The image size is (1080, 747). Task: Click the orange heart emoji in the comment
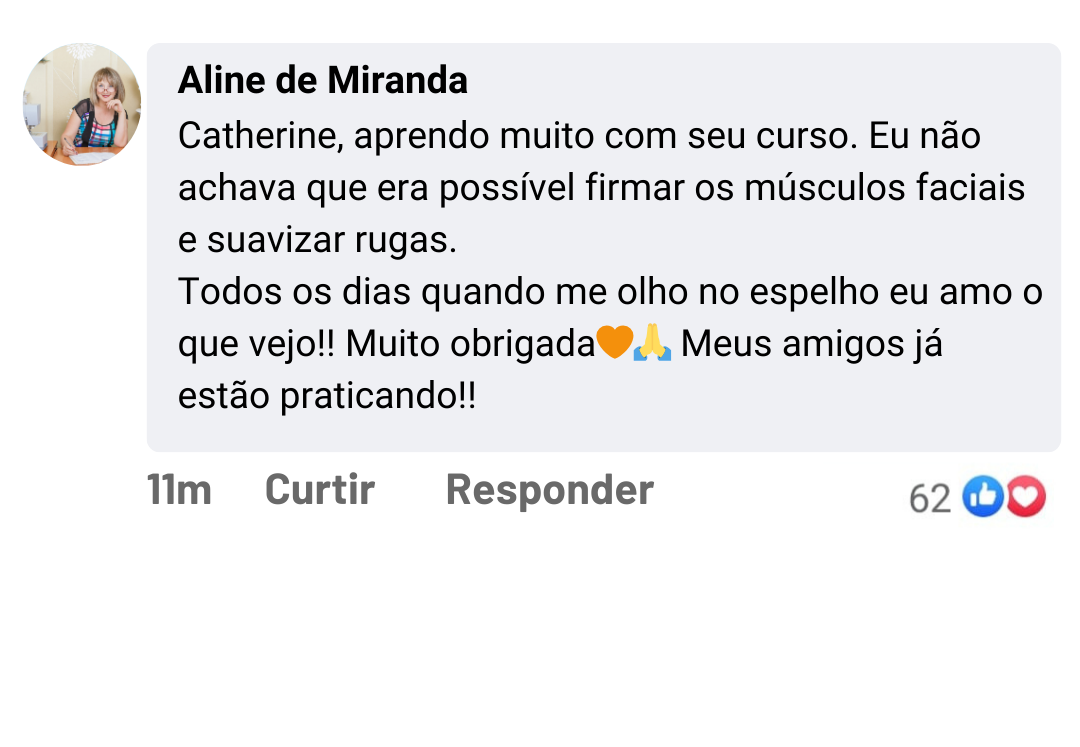[x=614, y=344]
